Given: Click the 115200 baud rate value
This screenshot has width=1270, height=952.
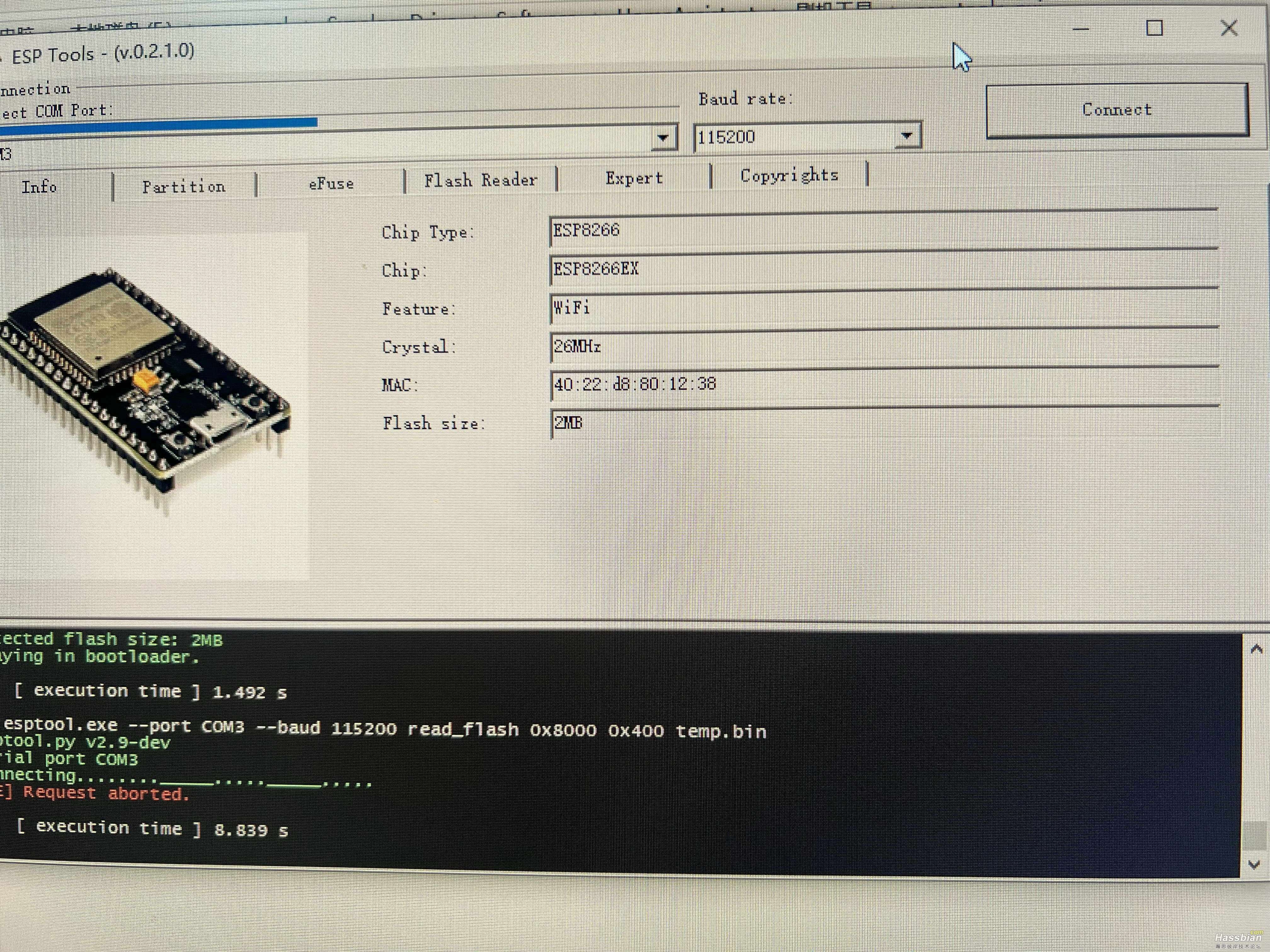Looking at the screenshot, I should coord(726,137).
